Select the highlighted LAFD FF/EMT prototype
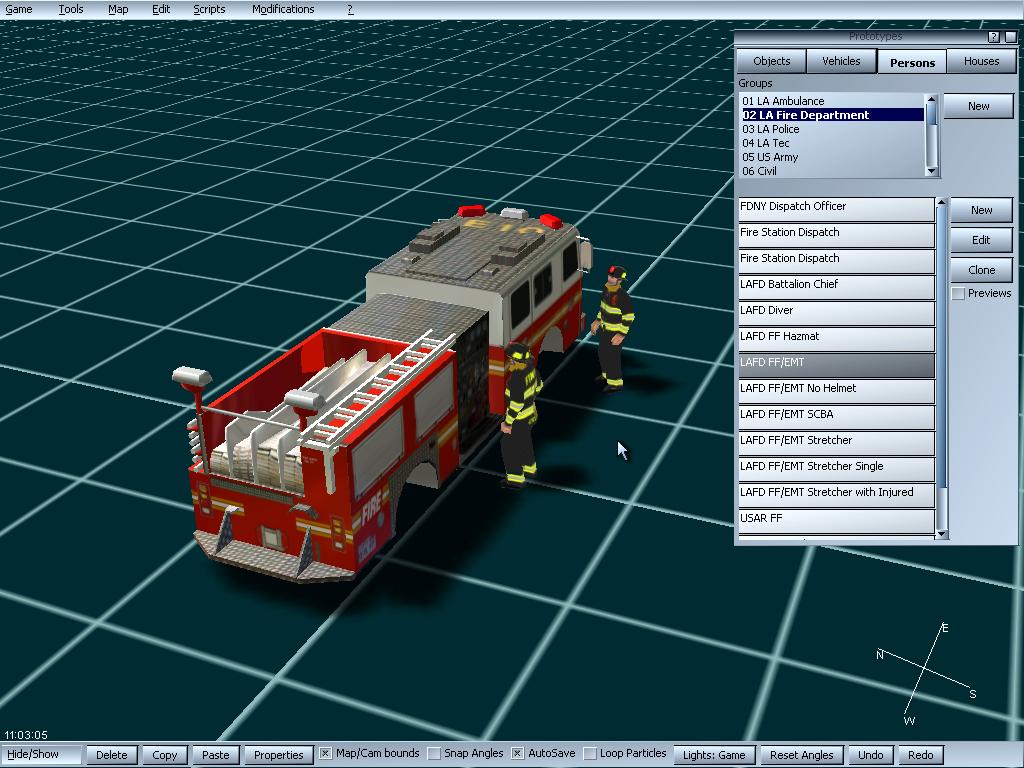 point(837,365)
